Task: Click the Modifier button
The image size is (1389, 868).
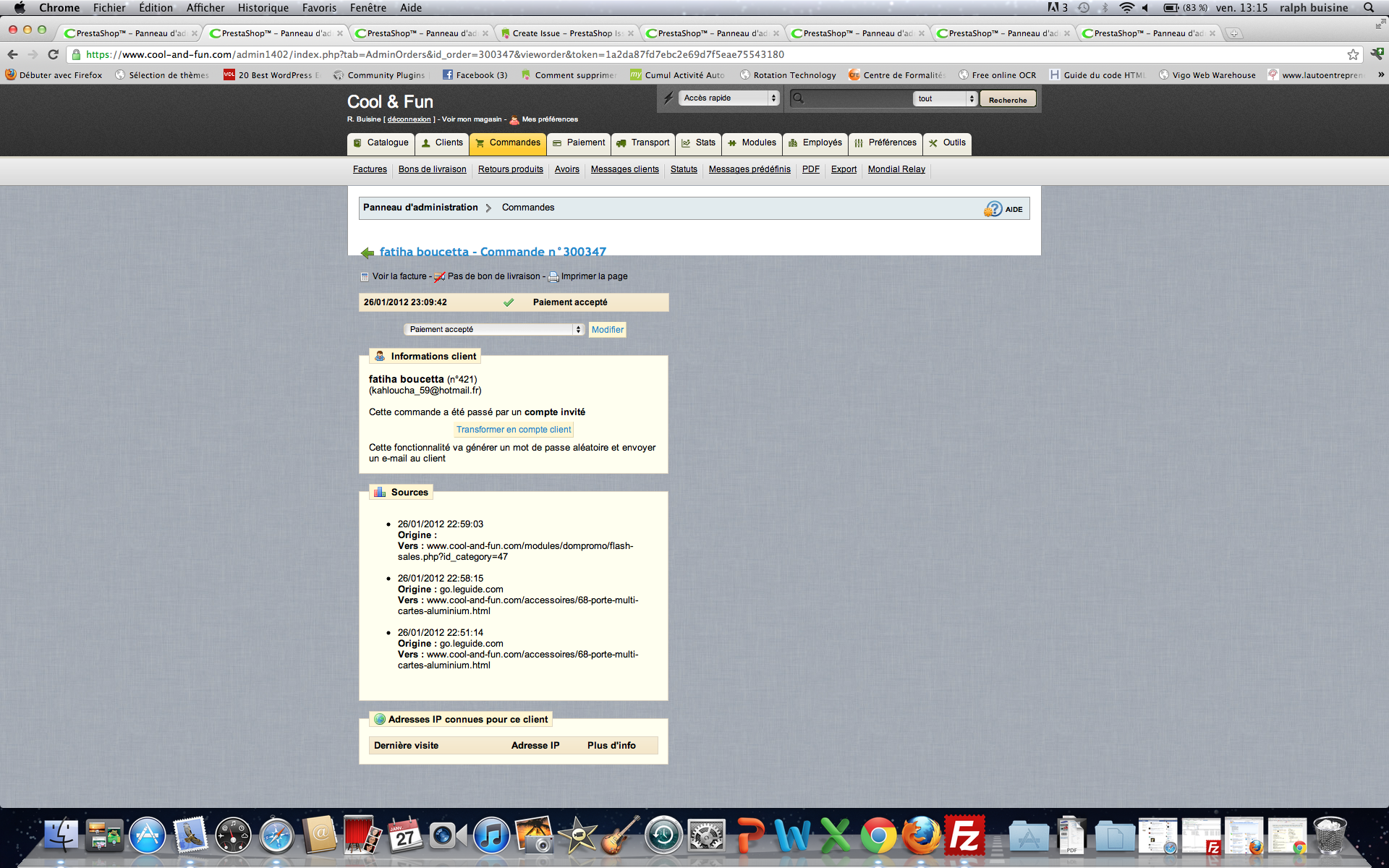Action: pos(608,330)
